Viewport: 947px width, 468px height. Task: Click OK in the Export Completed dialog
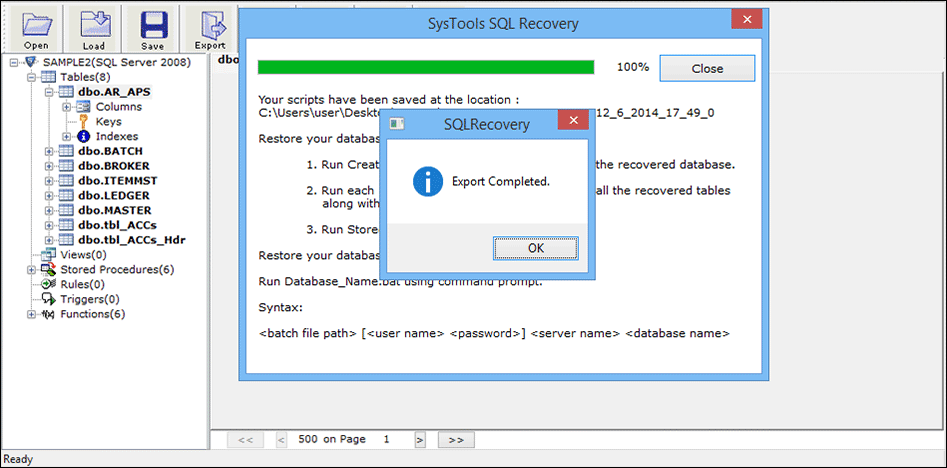[x=536, y=248]
